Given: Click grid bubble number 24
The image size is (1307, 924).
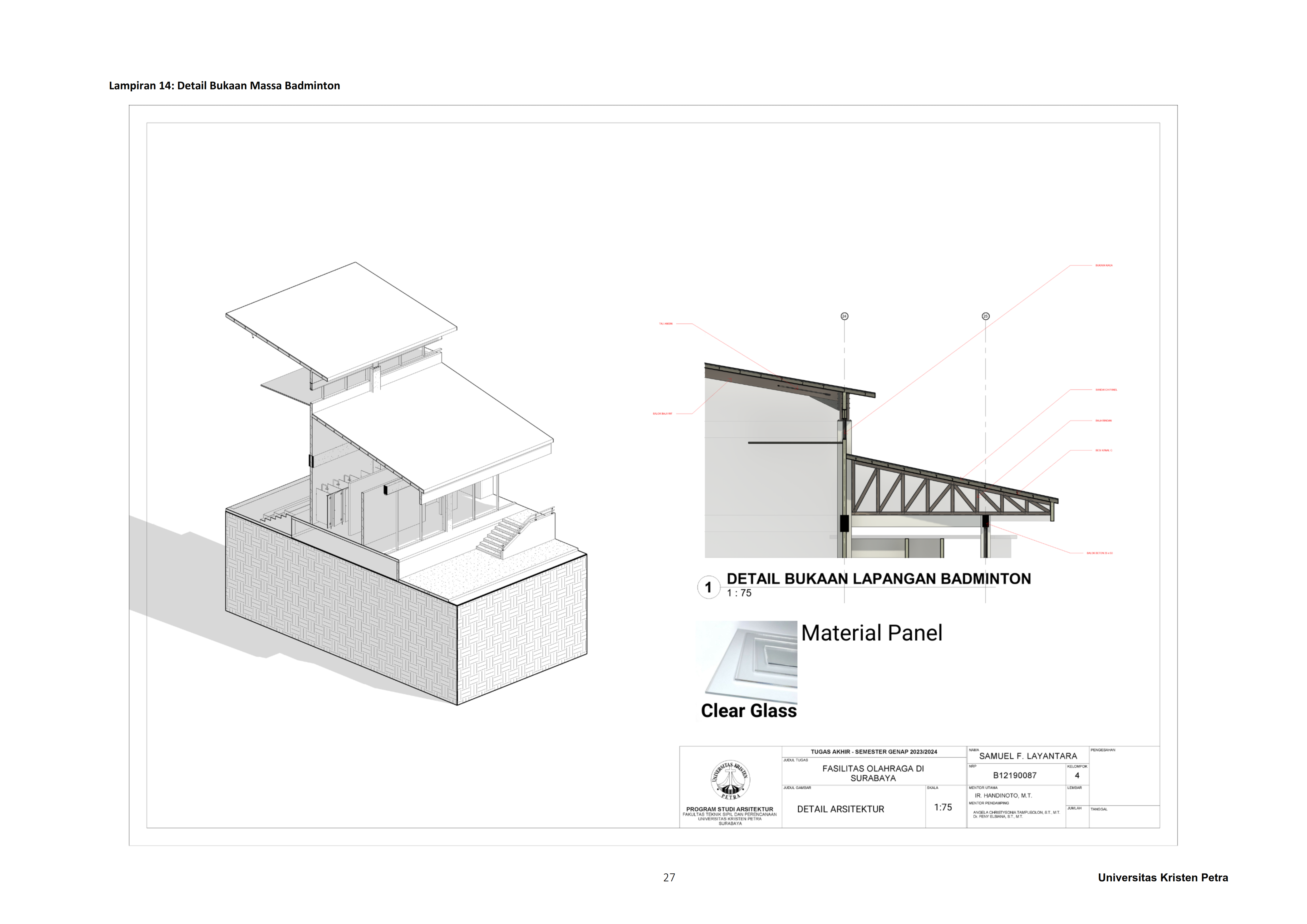Looking at the screenshot, I should (844, 316).
